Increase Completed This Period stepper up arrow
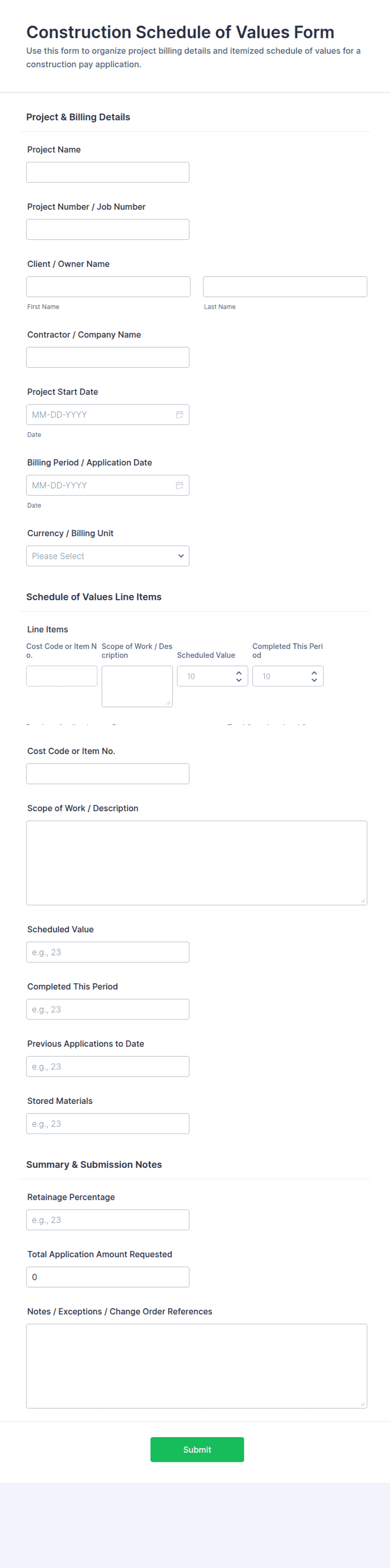This screenshot has height=1568, width=390. click(314, 672)
